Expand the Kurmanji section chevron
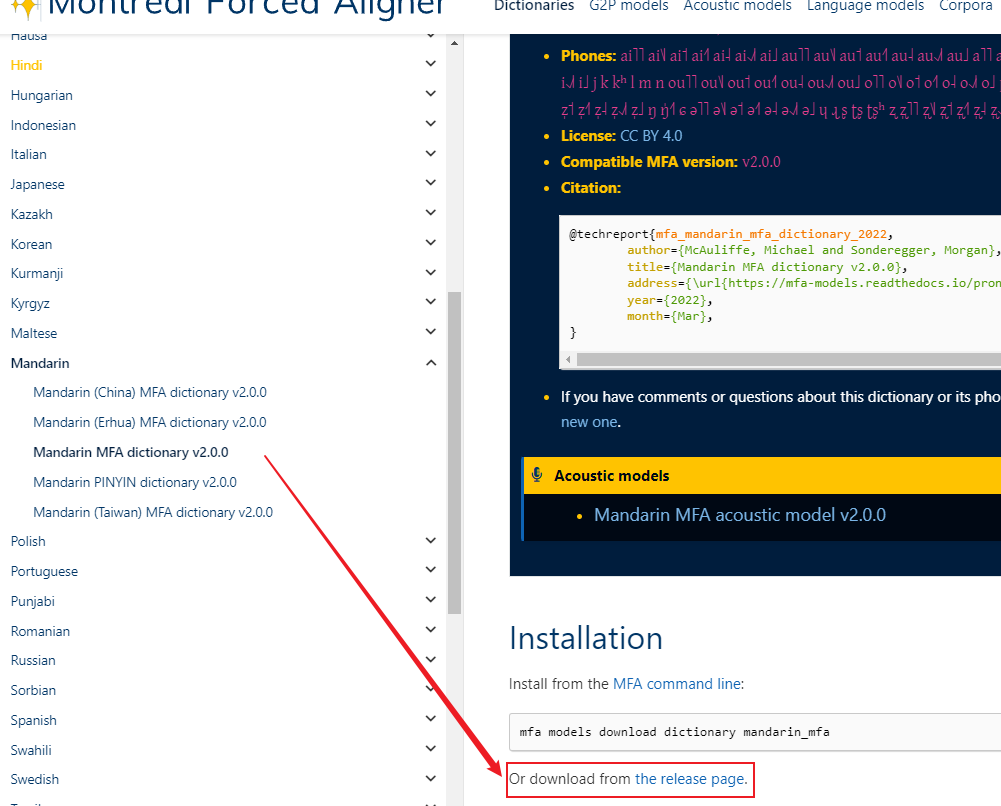 coord(431,272)
